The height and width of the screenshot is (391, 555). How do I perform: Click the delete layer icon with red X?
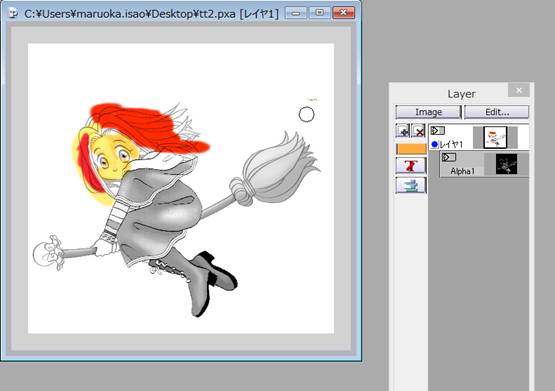418,131
